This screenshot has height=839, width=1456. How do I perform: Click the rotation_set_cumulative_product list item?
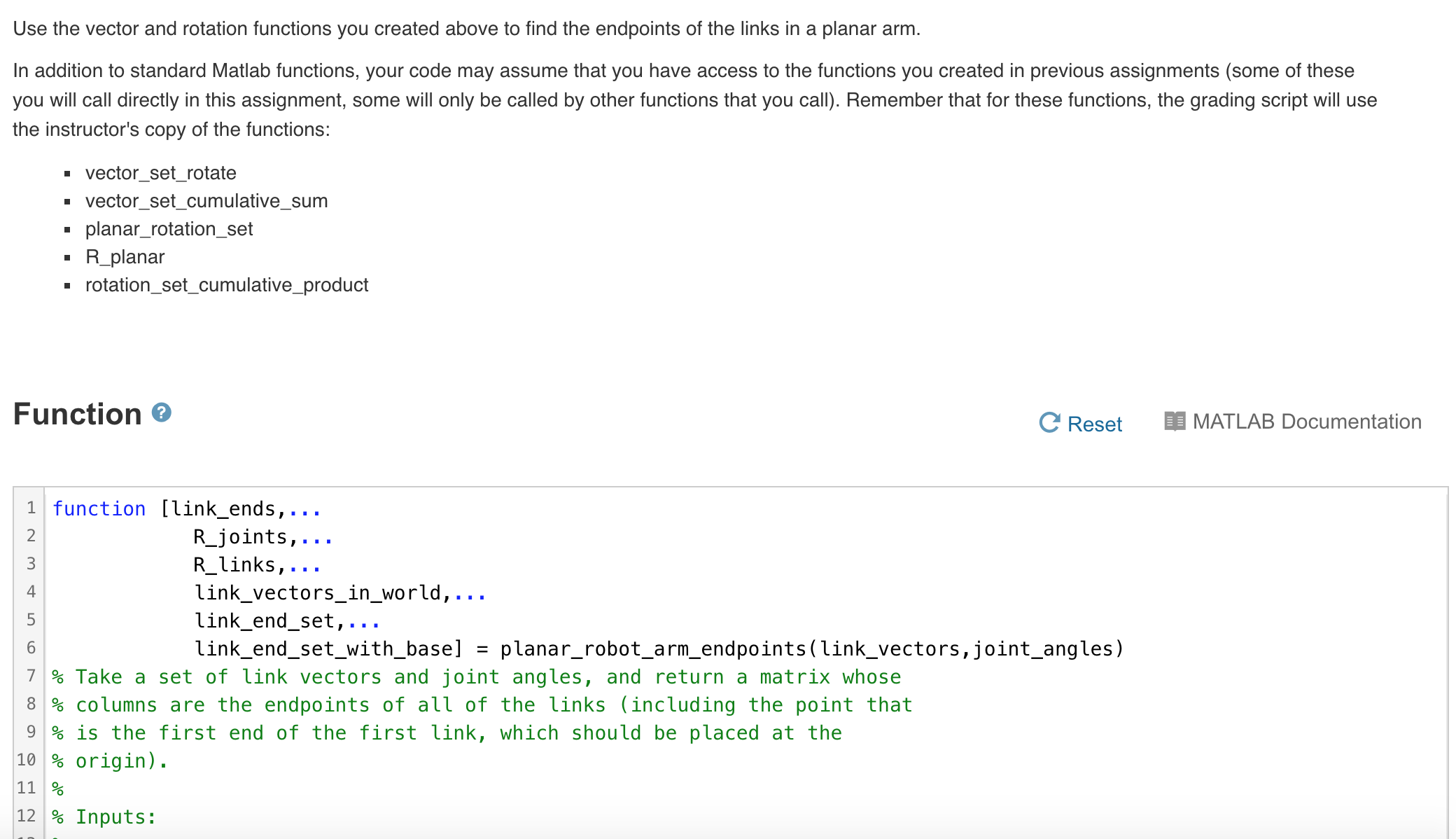pyautogui.click(x=226, y=284)
